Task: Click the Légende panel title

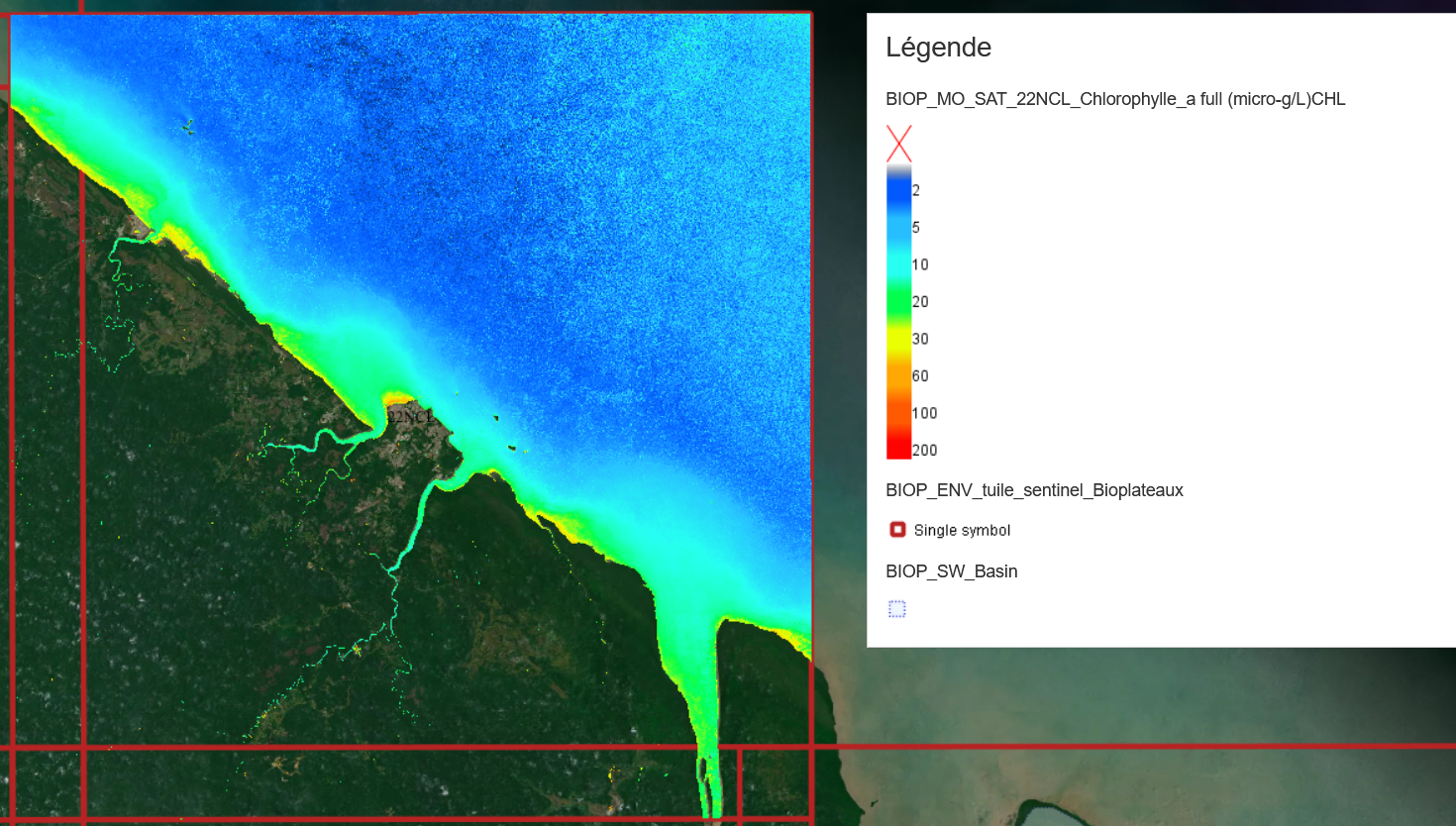Action: (x=938, y=48)
